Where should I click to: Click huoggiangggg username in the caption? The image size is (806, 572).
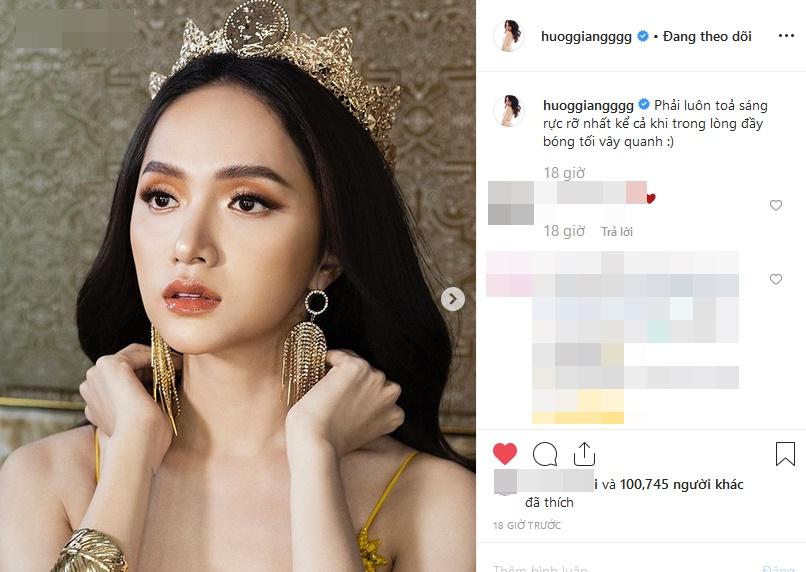point(588,105)
